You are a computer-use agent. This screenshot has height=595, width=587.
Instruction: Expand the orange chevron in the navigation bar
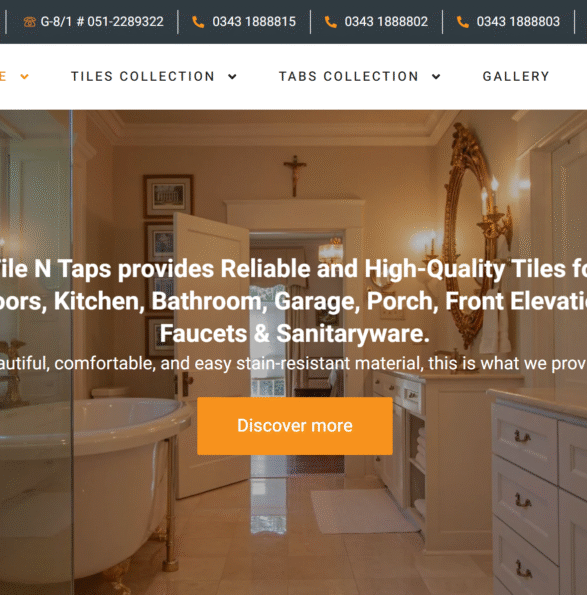tap(24, 77)
